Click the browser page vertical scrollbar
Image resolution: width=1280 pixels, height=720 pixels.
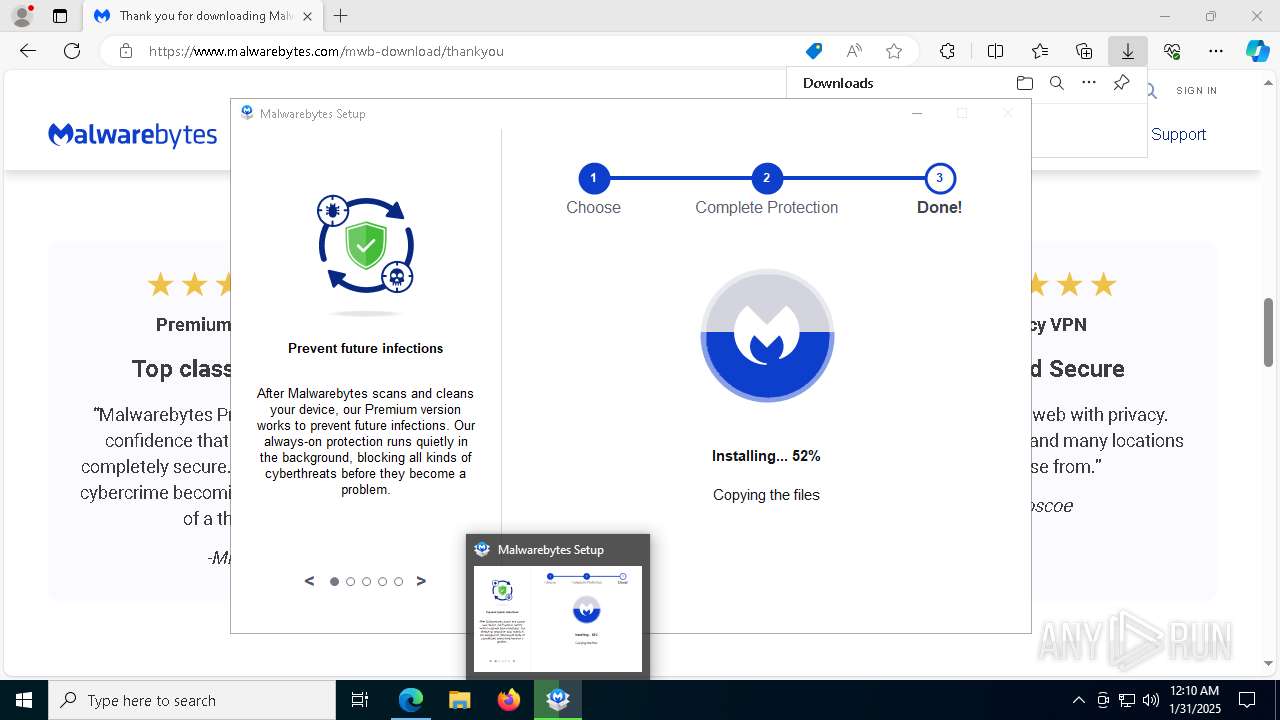coord(1269,333)
